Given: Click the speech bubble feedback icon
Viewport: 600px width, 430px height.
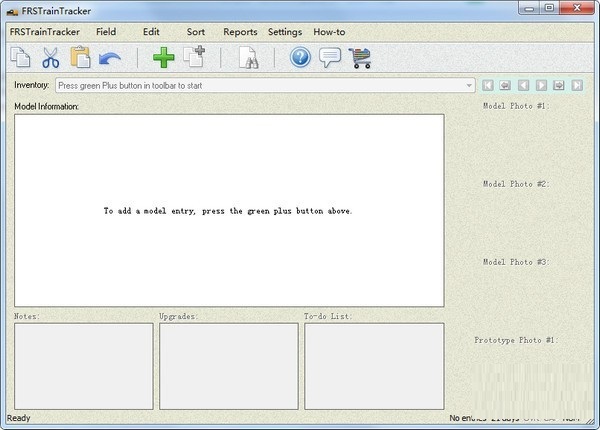Looking at the screenshot, I should pos(330,58).
